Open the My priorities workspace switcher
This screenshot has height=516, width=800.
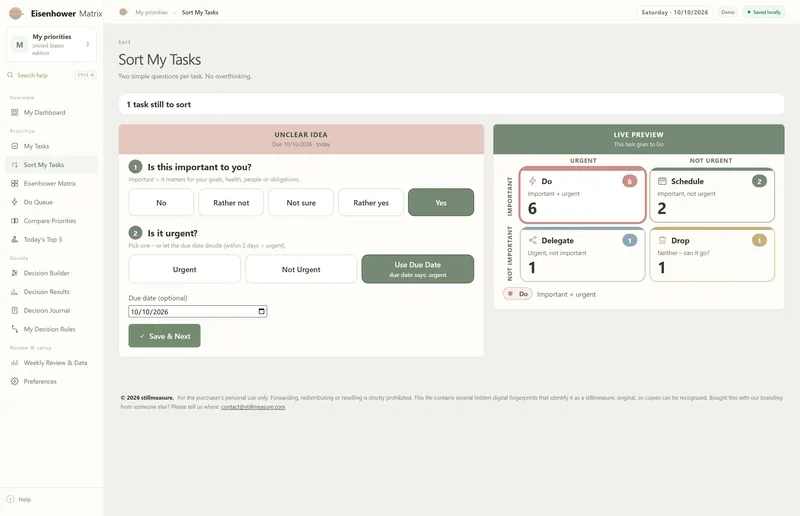tap(52, 45)
